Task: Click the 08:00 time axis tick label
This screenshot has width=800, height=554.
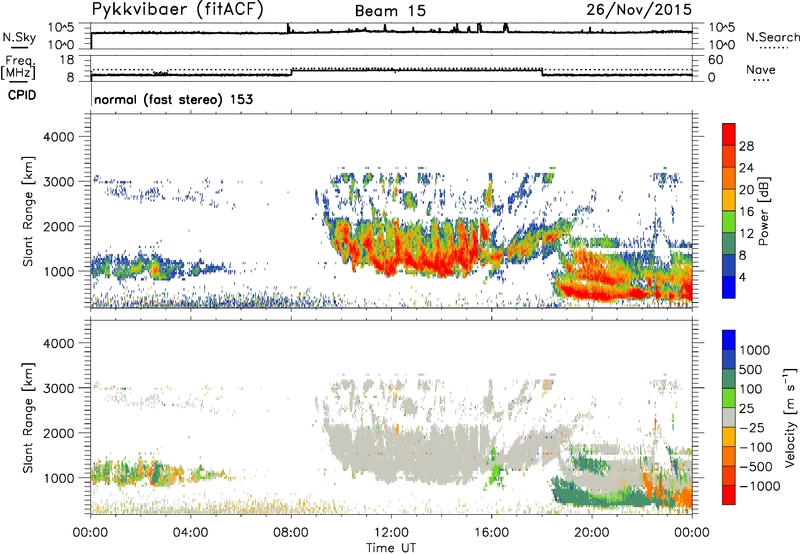Action: (291, 533)
